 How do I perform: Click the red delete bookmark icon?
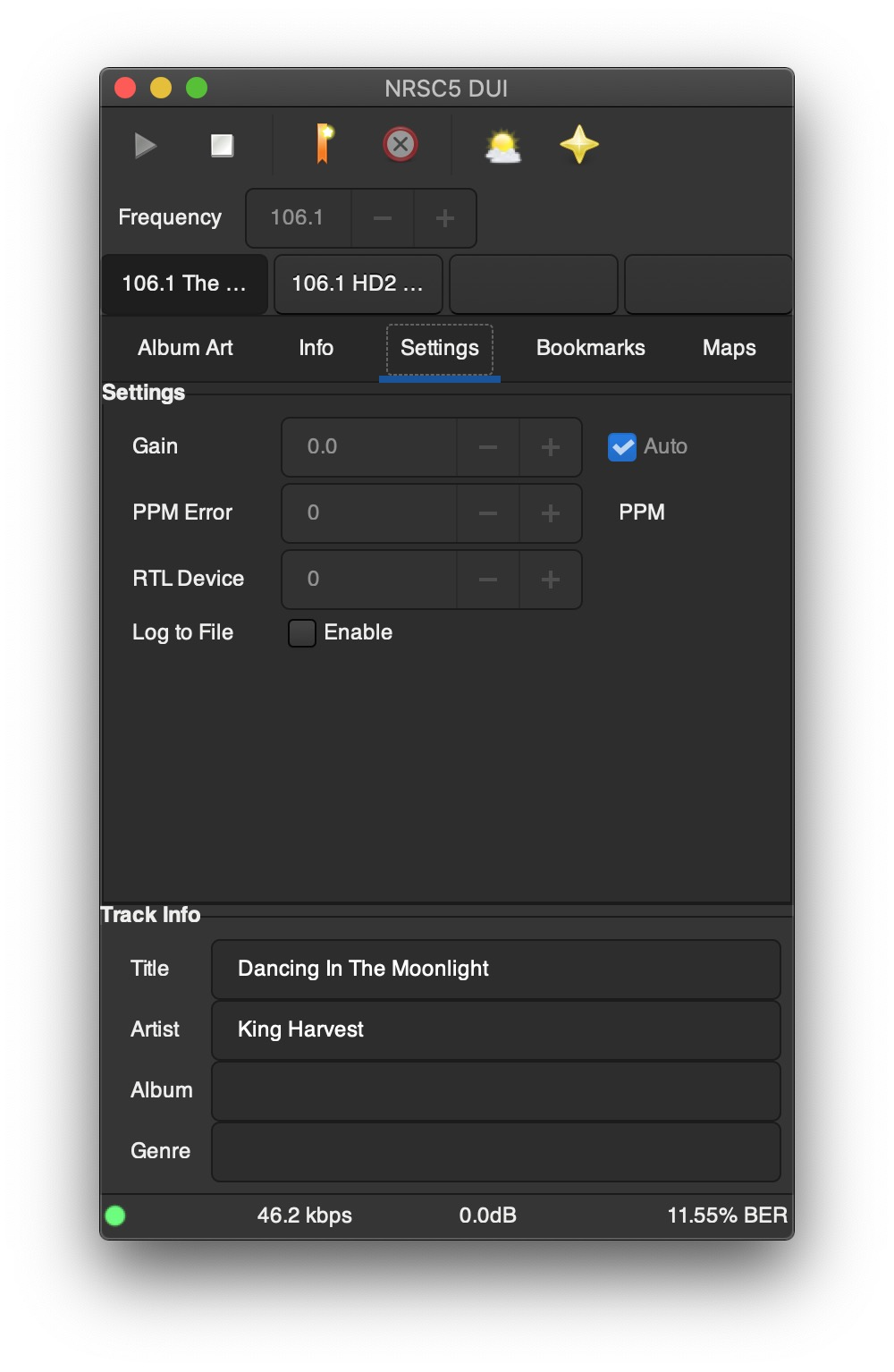click(401, 144)
